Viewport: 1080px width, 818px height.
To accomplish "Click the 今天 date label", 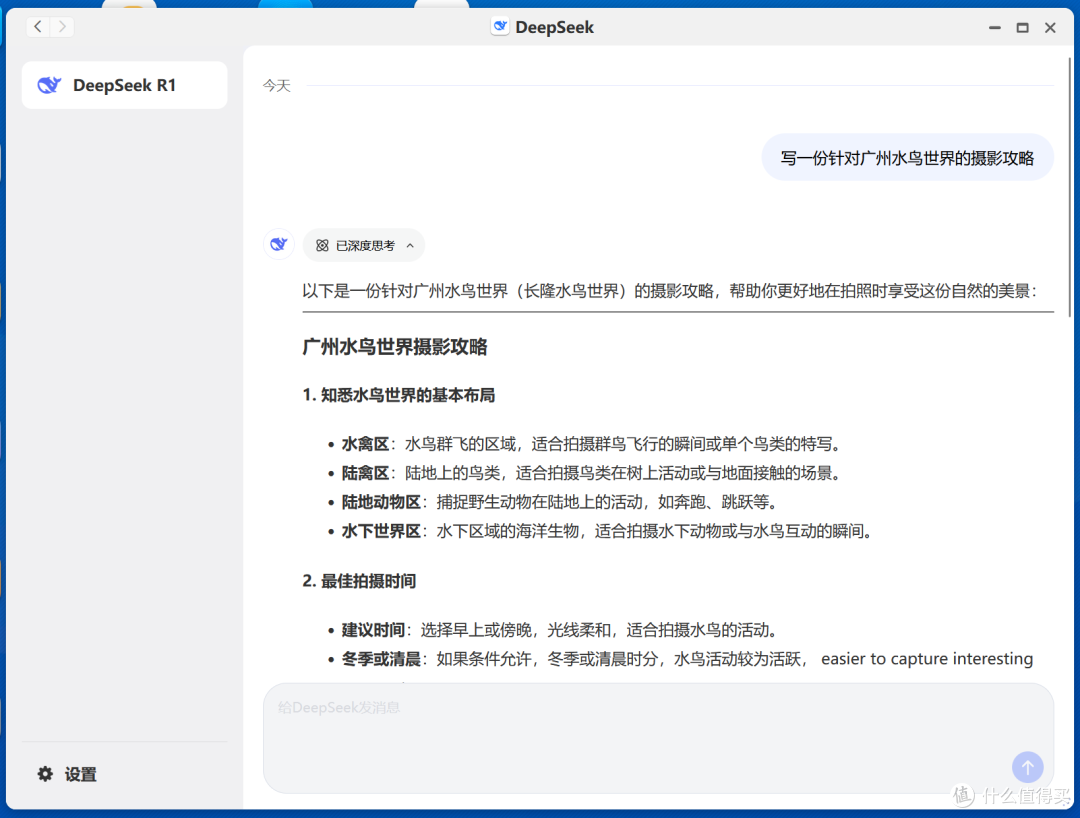I will (277, 86).
